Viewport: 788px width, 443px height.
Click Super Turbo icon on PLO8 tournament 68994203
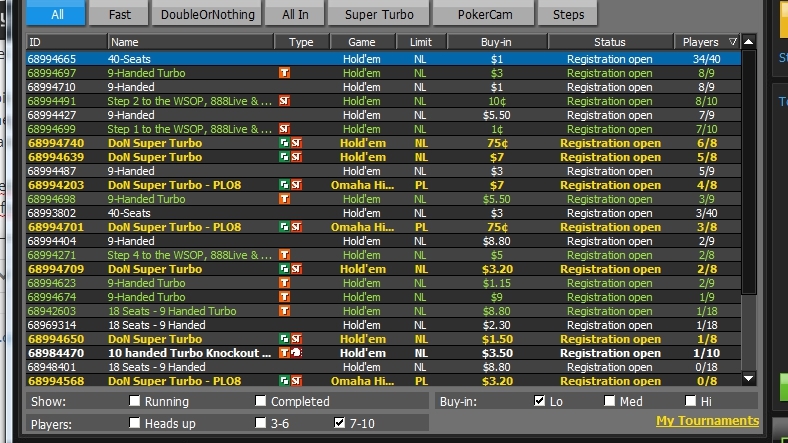297,185
